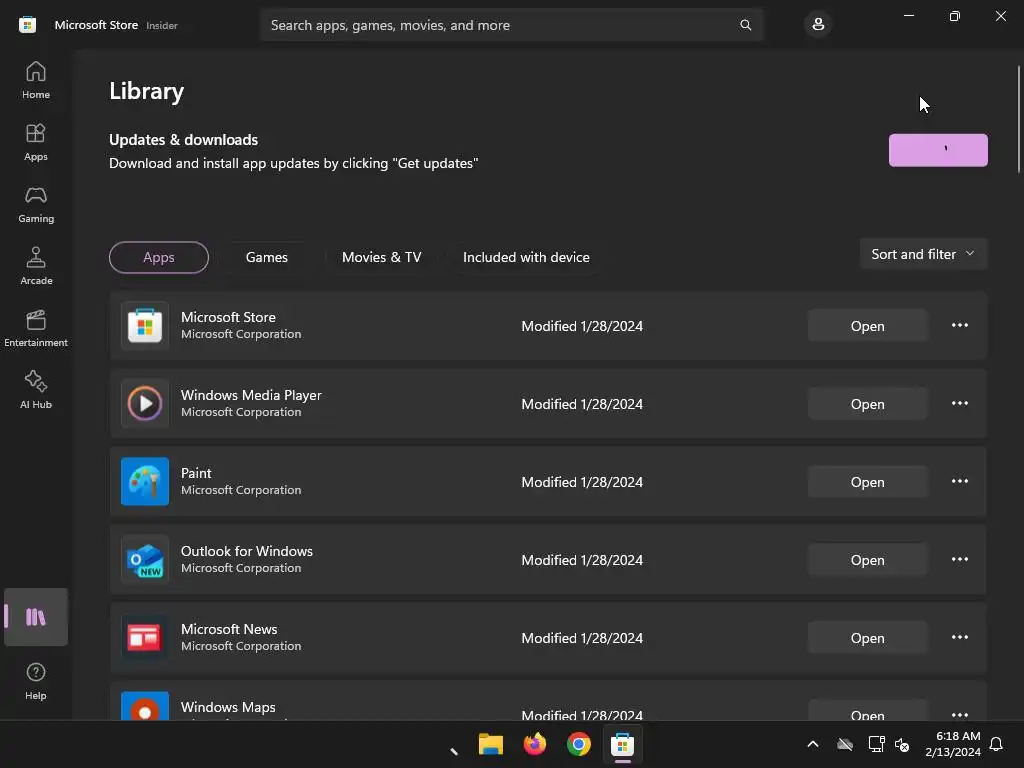Click the Windows Maps app title

tap(228, 707)
